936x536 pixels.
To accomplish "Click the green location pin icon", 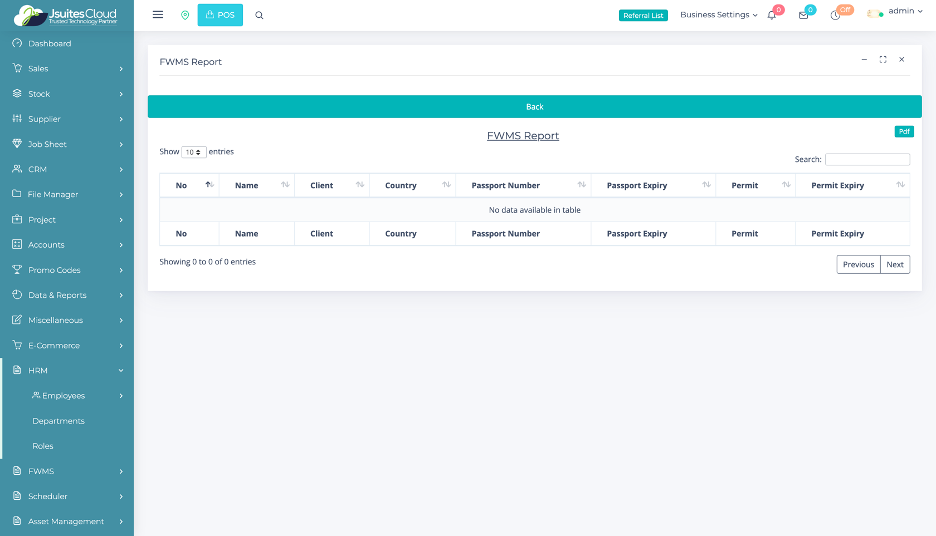I will 185,15.
